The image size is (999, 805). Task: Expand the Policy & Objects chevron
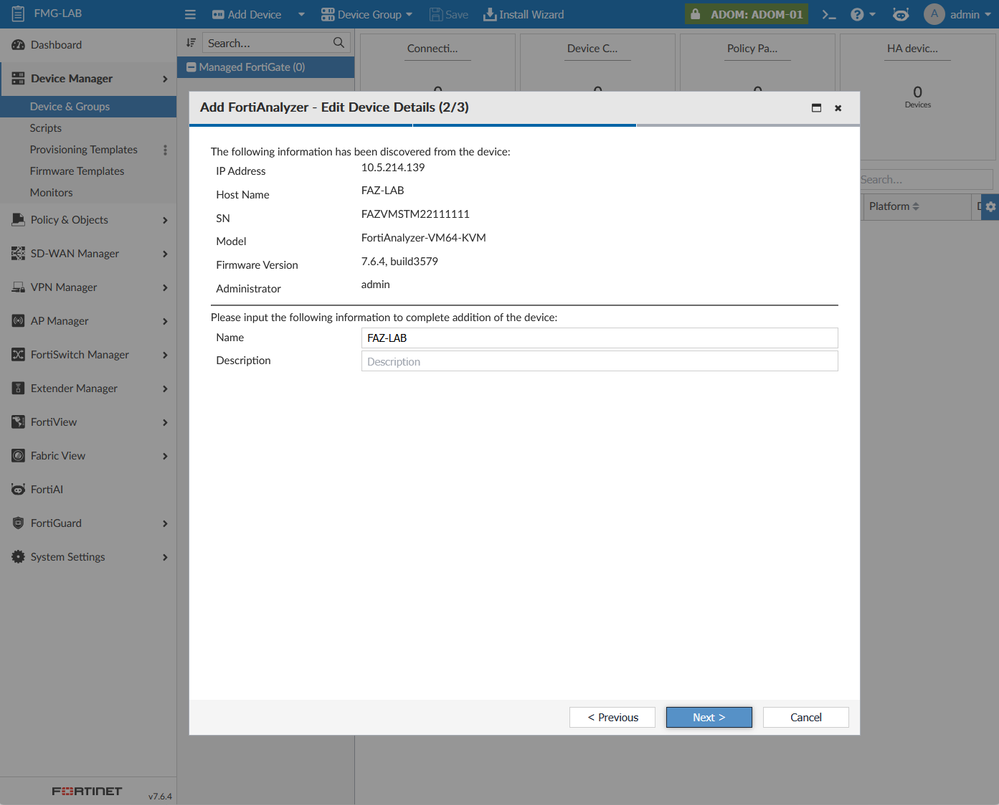point(165,220)
